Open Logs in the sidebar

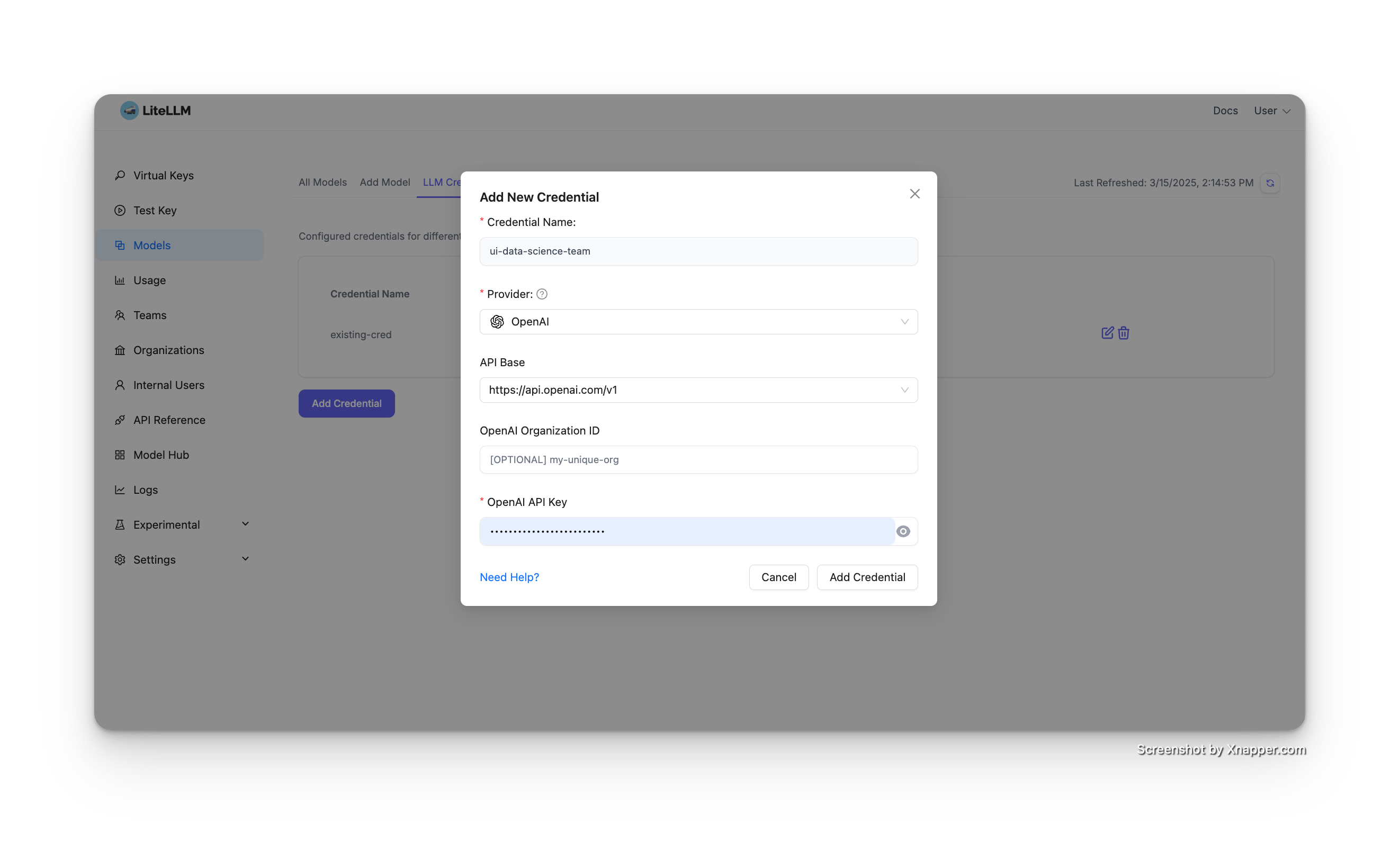146,490
